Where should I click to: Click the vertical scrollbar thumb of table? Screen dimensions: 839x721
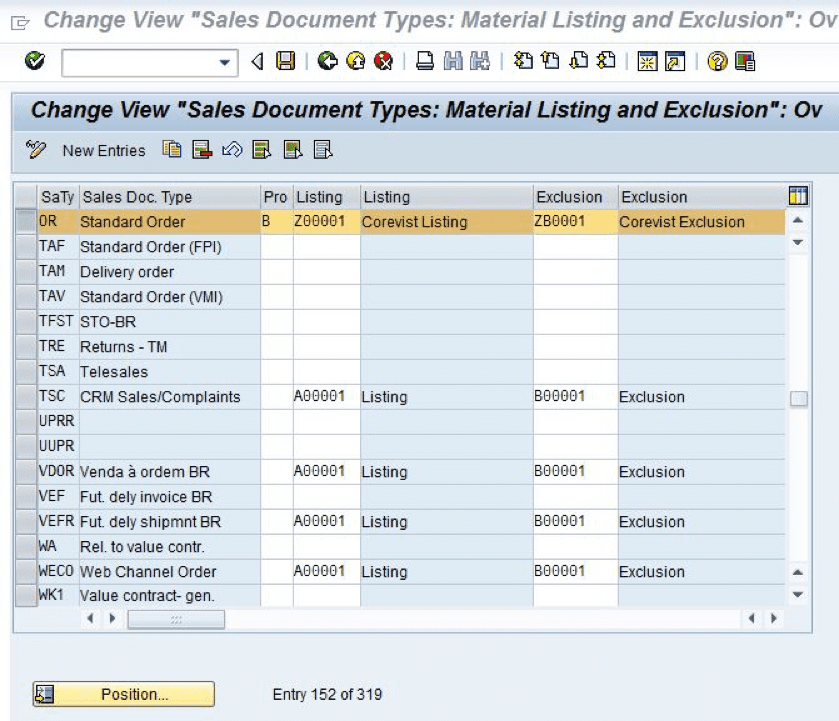click(x=798, y=399)
